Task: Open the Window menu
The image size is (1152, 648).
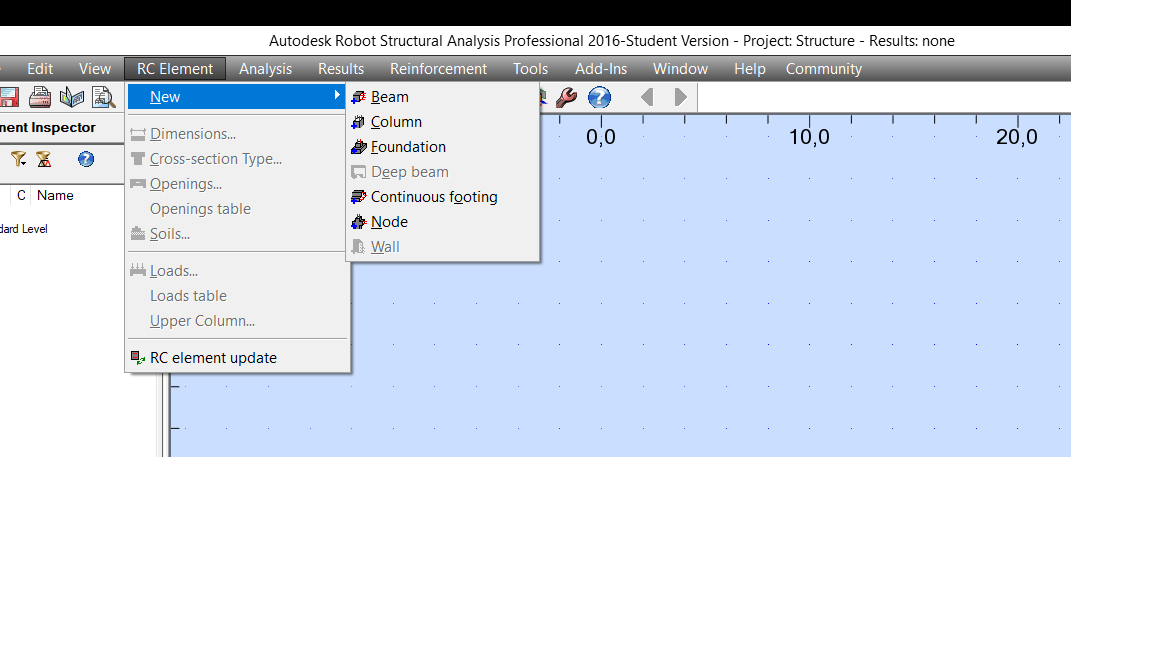Action: pyautogui.click(x=680, y=68)
